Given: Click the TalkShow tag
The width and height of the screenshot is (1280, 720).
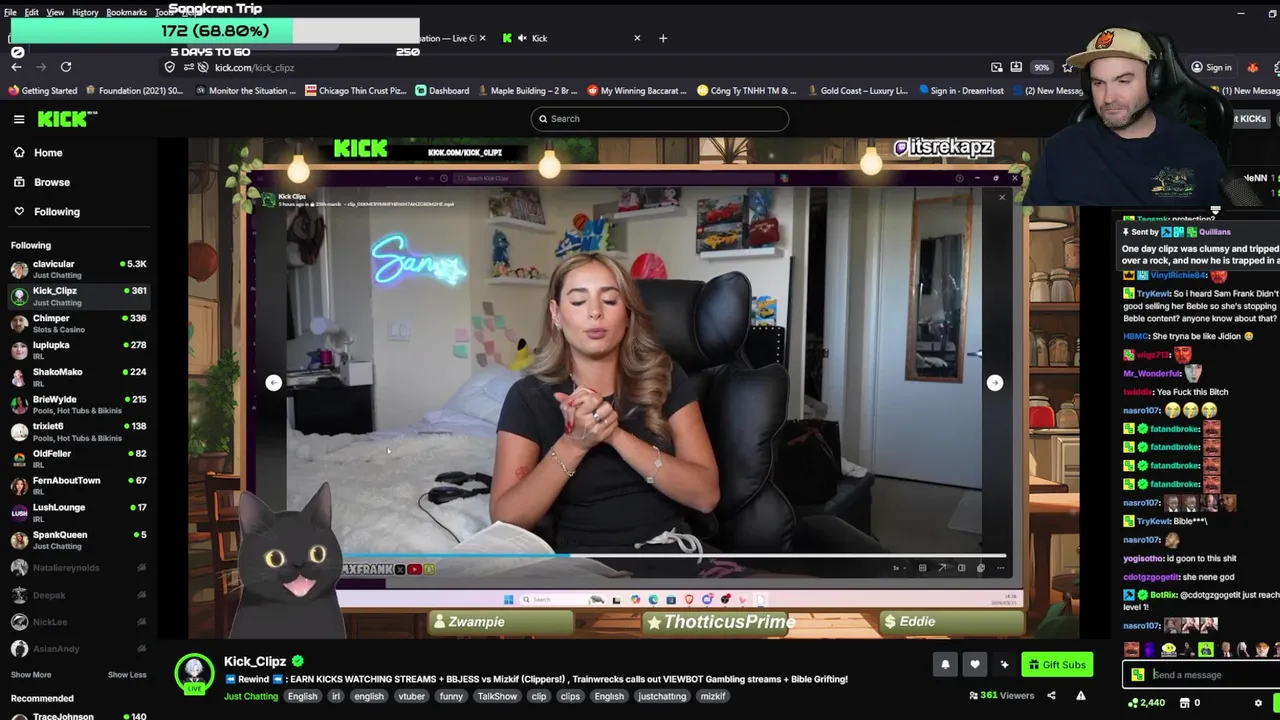Looking at the screenshot, I should click(x=497, y=697).
